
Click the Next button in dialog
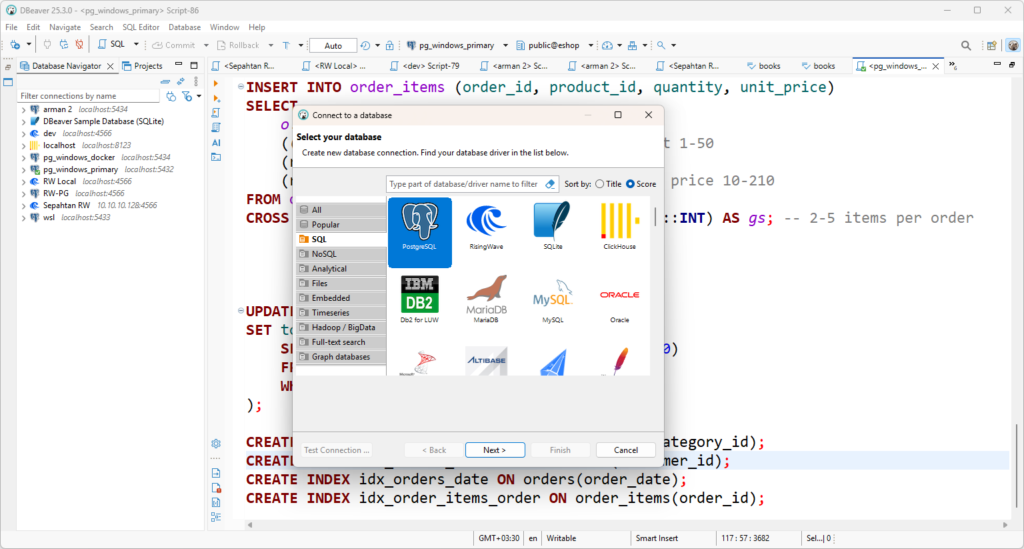(494, 450)
